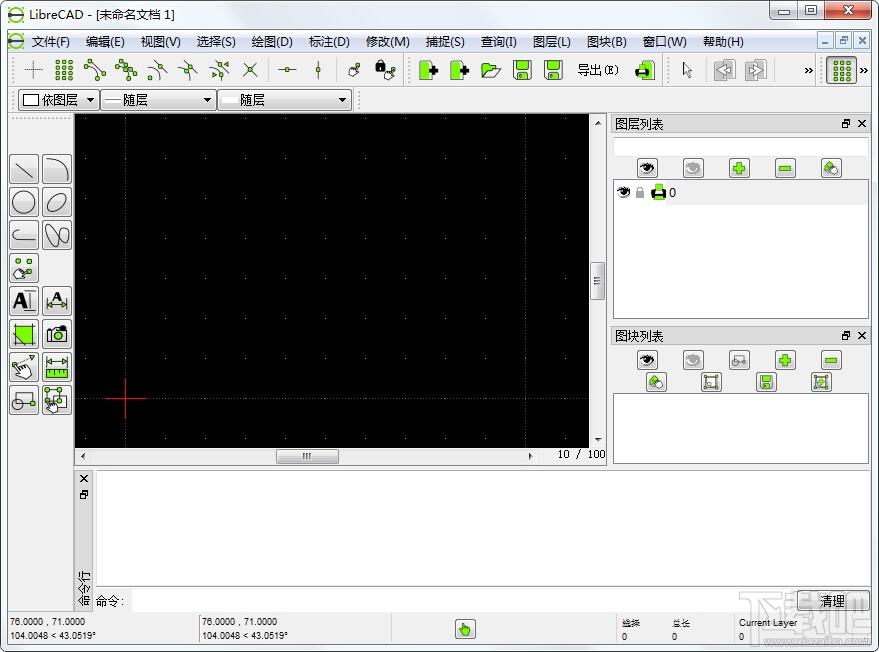Toggle visibility of layer 0

coord(623,192)
